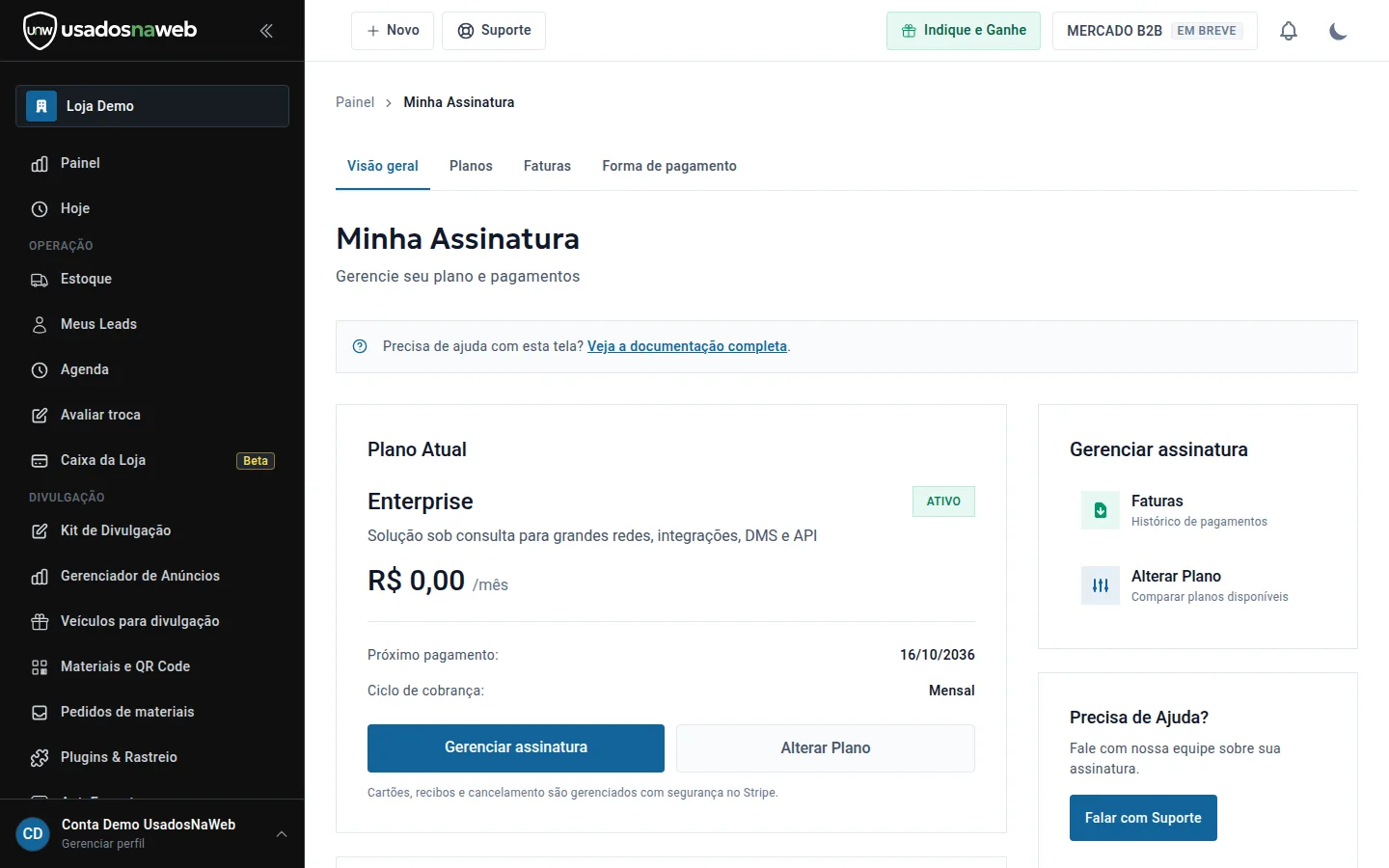Open Faturas Histórico de pagamentos link
Image resolution: width=1389 pixels, height=868 pixels.
[1198, 510]
